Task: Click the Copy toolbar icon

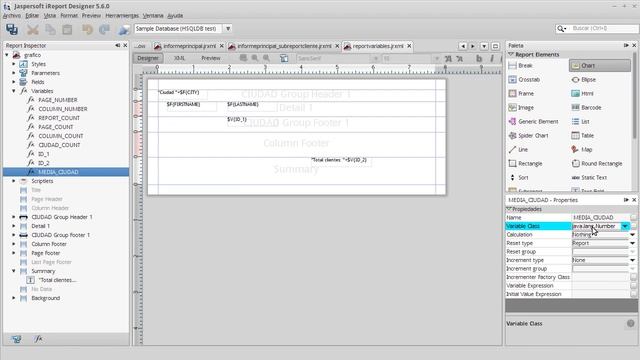Action: click(x=50, y=29)
